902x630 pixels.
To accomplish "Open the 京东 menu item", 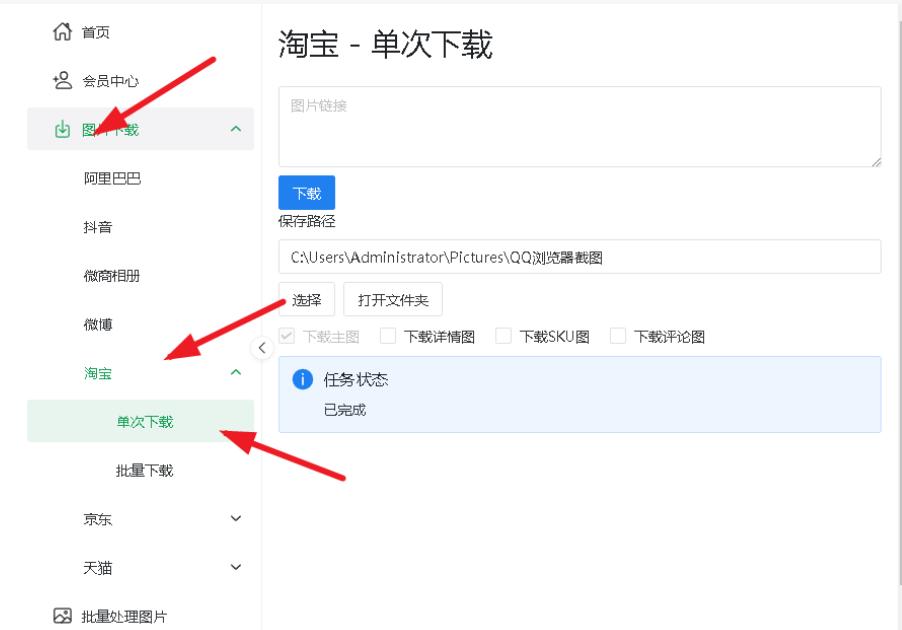I will 140,519.
